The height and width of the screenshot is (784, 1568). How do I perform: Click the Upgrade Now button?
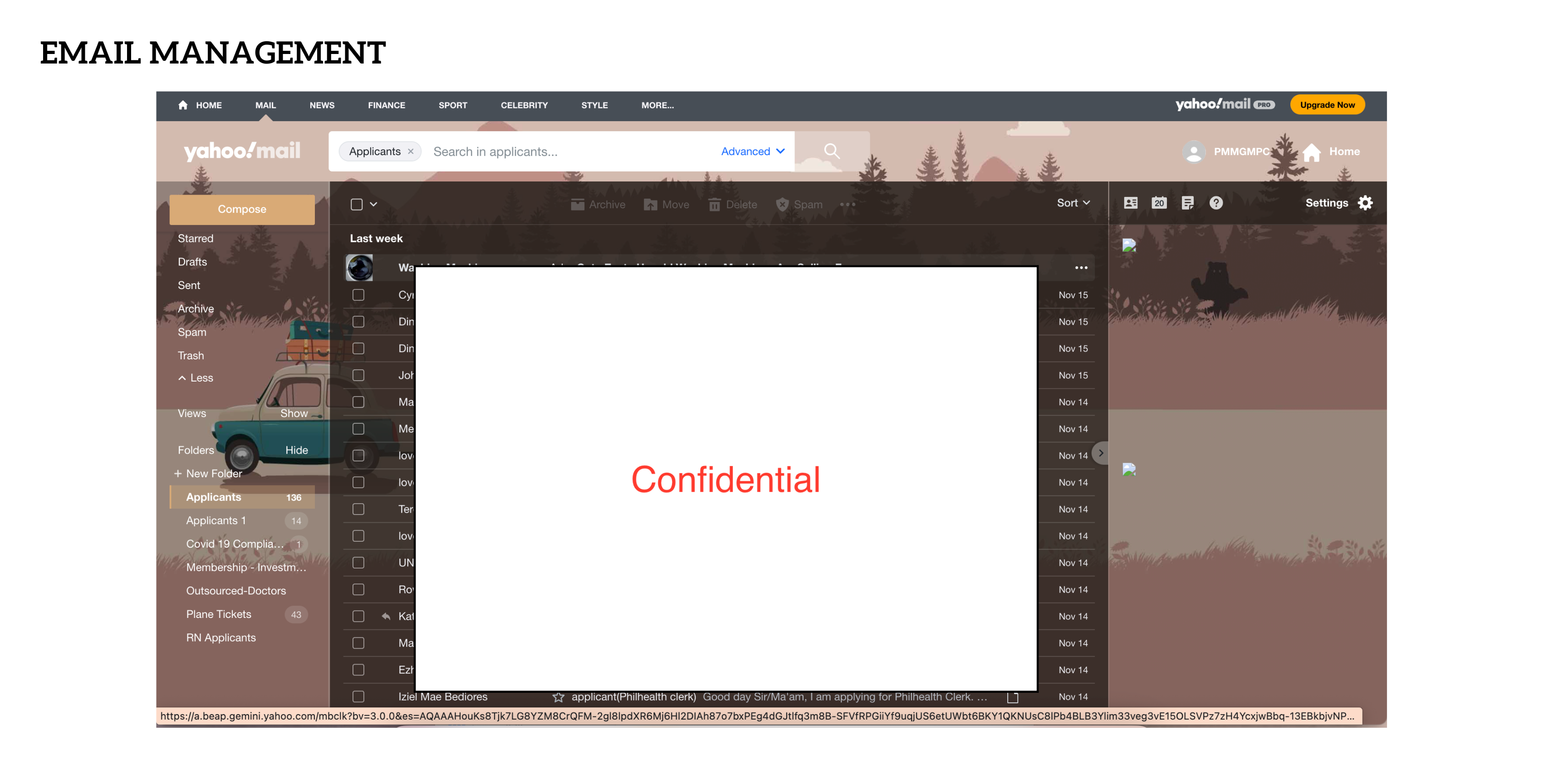point(1327,105)
